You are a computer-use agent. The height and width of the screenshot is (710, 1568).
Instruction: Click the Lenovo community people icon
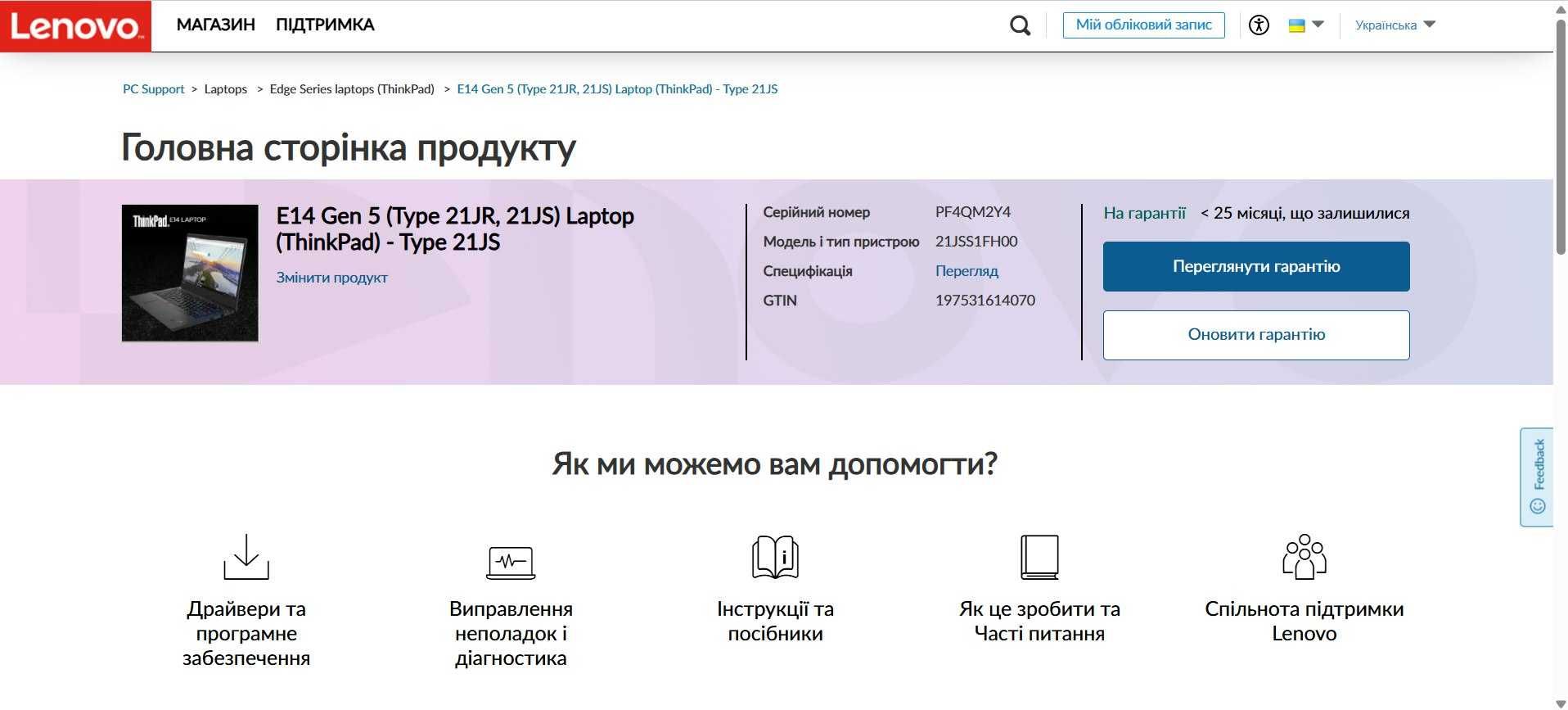(x=1304, y=557)
